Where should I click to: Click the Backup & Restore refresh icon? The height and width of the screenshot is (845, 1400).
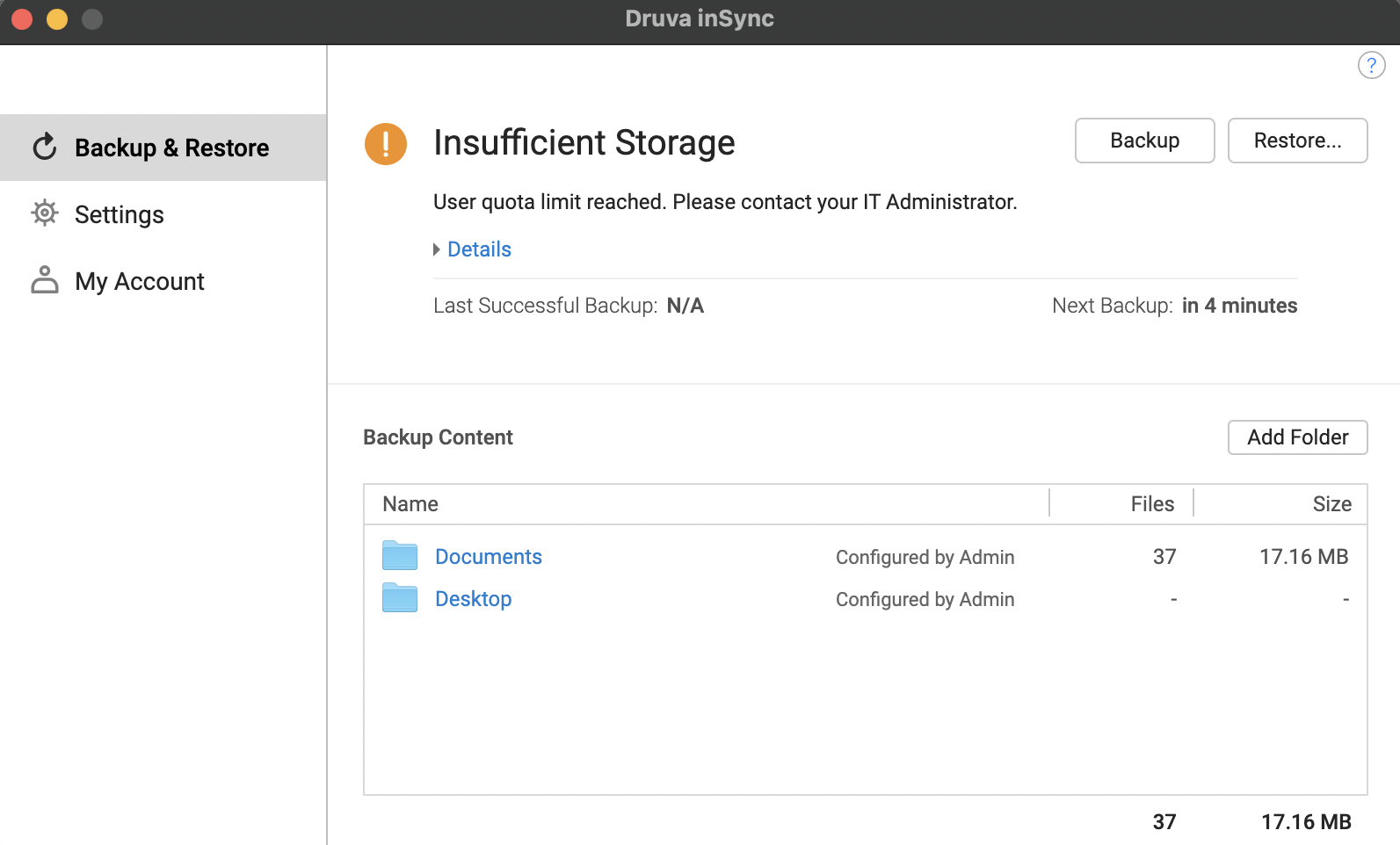coord(45,147)
